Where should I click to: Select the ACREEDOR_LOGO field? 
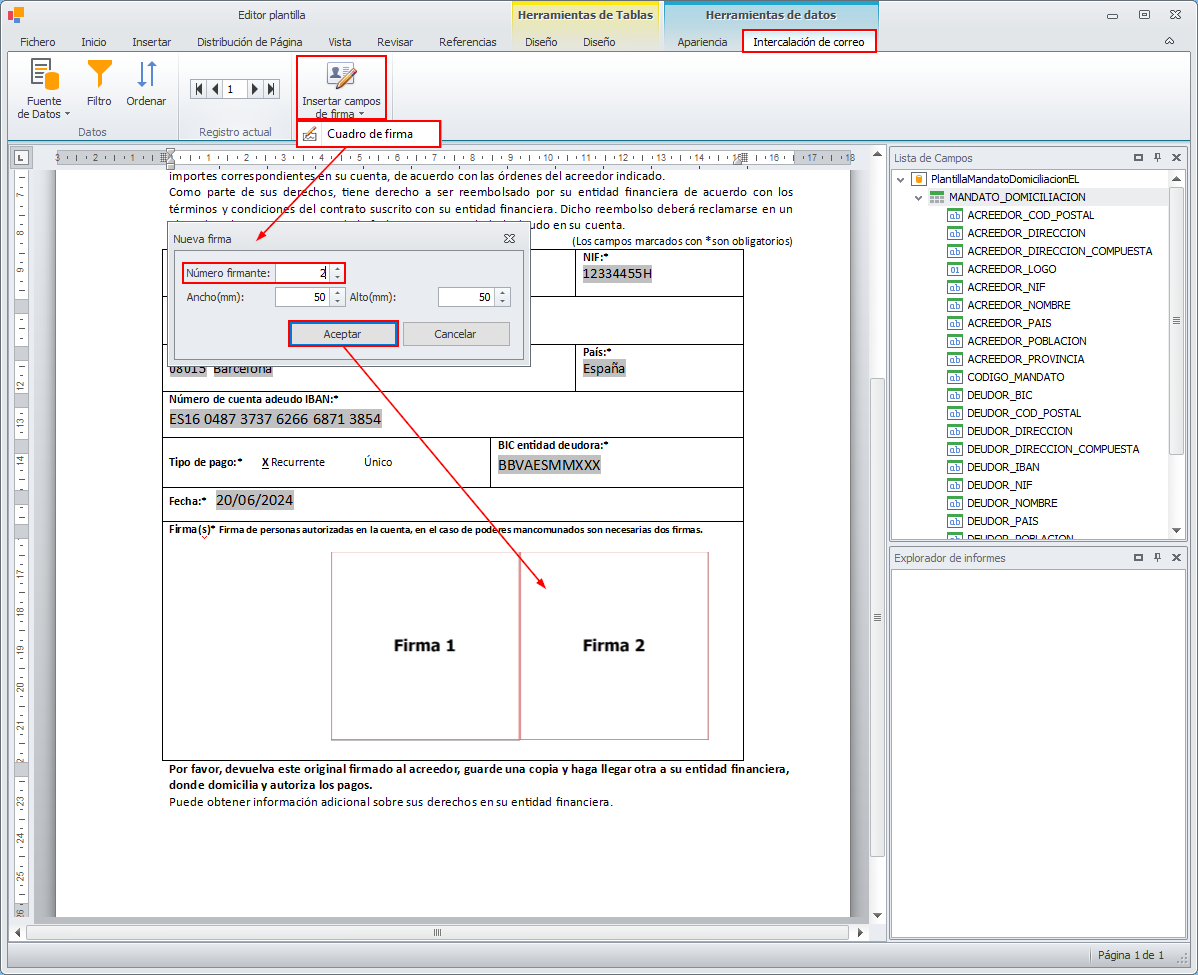[1011, 269]
